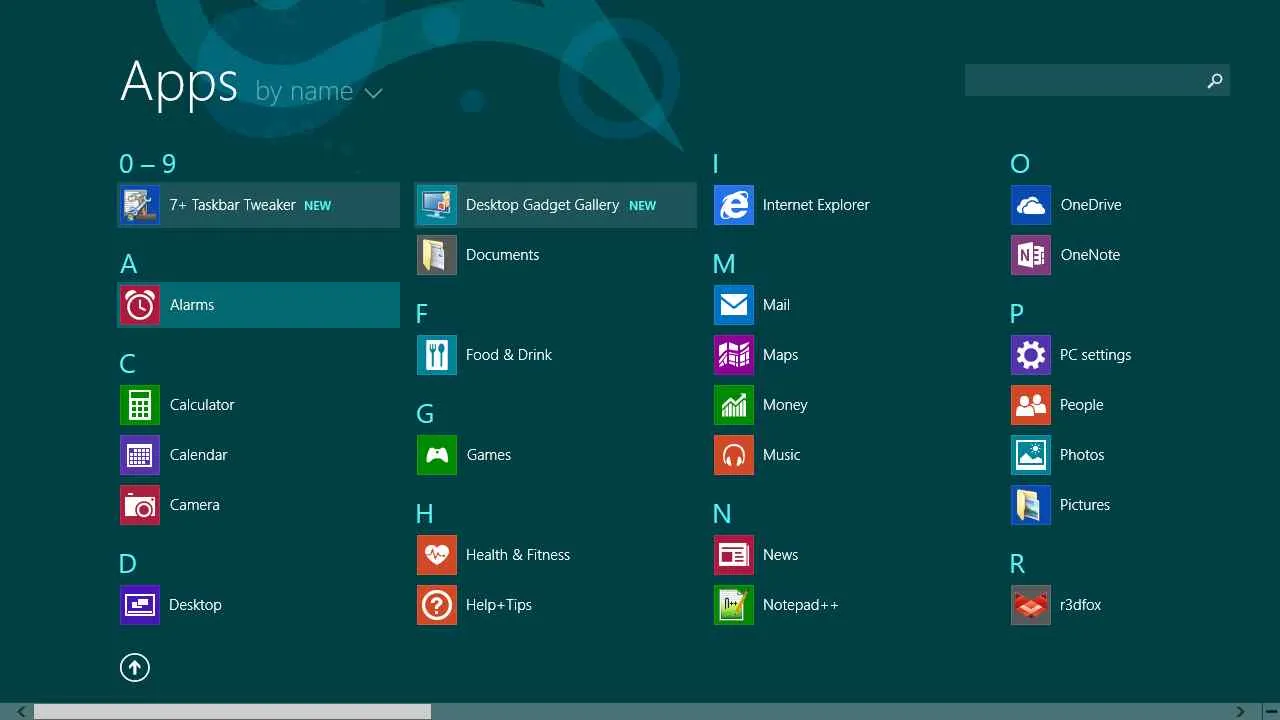This screenshot has height=720, width=1280.
Task: Click the 'Photos' app label
Action: tap(1082, 455)
